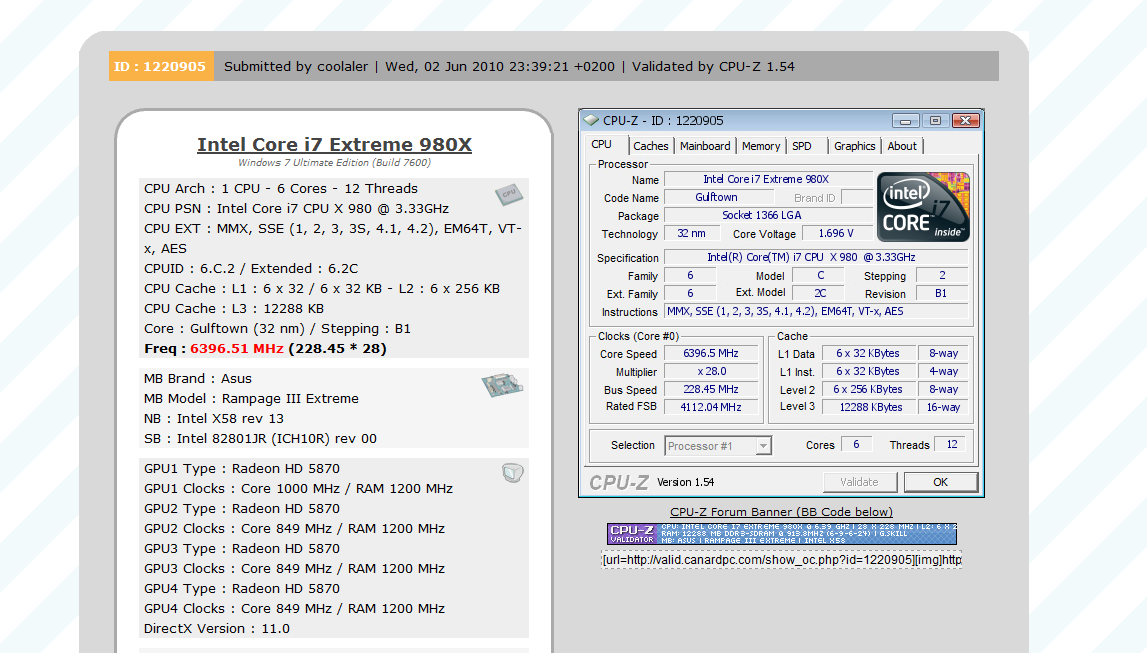Image resolution: width=1147 pixels, height=653 pixels.
Task: Click the Validated by CPU-Z 1.54 text
Action: click(x=713, y=67)
